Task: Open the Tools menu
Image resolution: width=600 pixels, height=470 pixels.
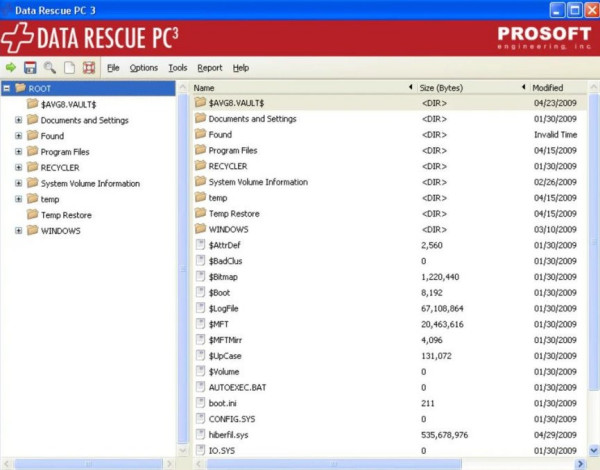Action: (178, 67)
